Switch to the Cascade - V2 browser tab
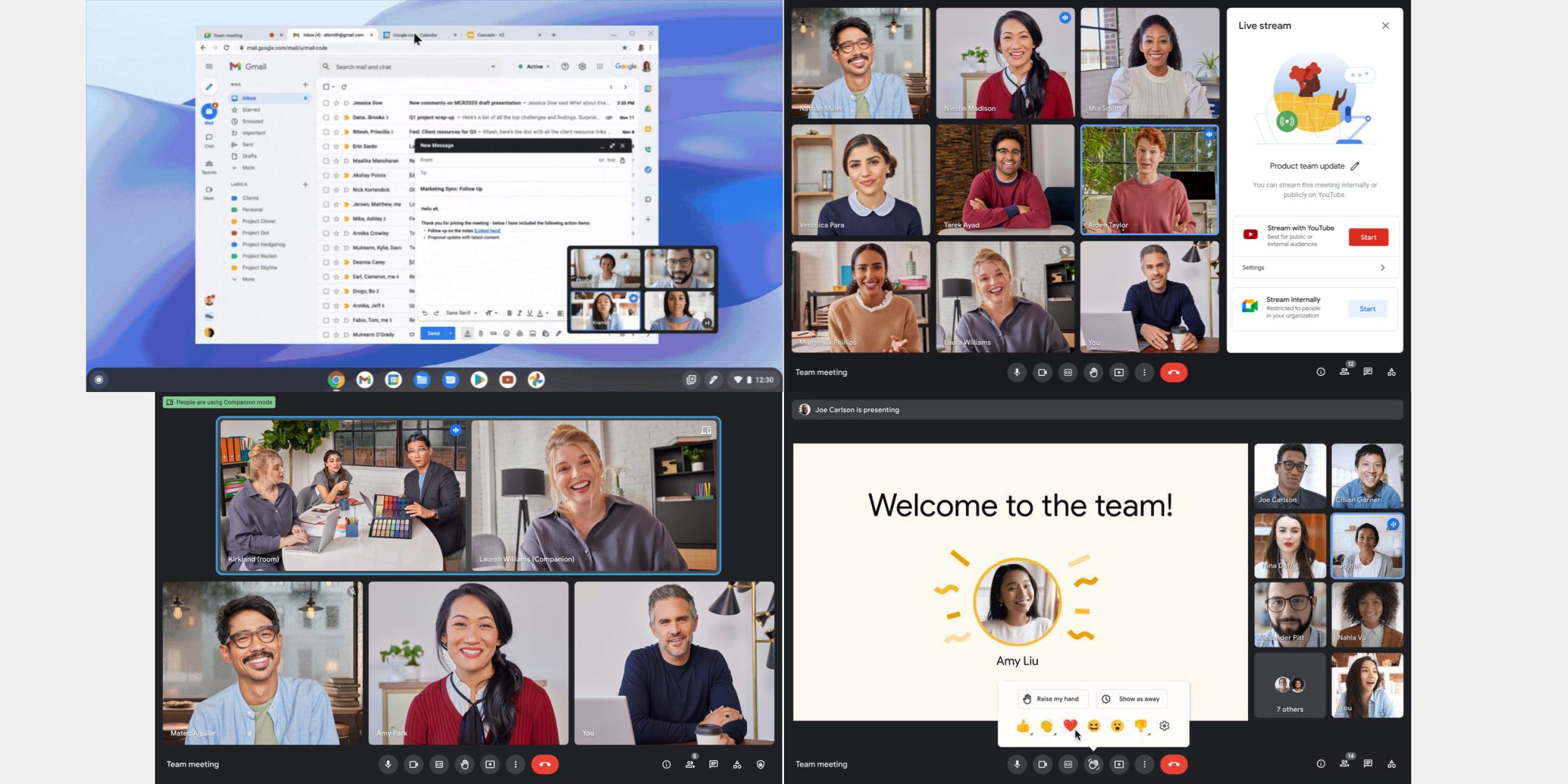This screenshot has height=784, width=1568. click(490, 35)
